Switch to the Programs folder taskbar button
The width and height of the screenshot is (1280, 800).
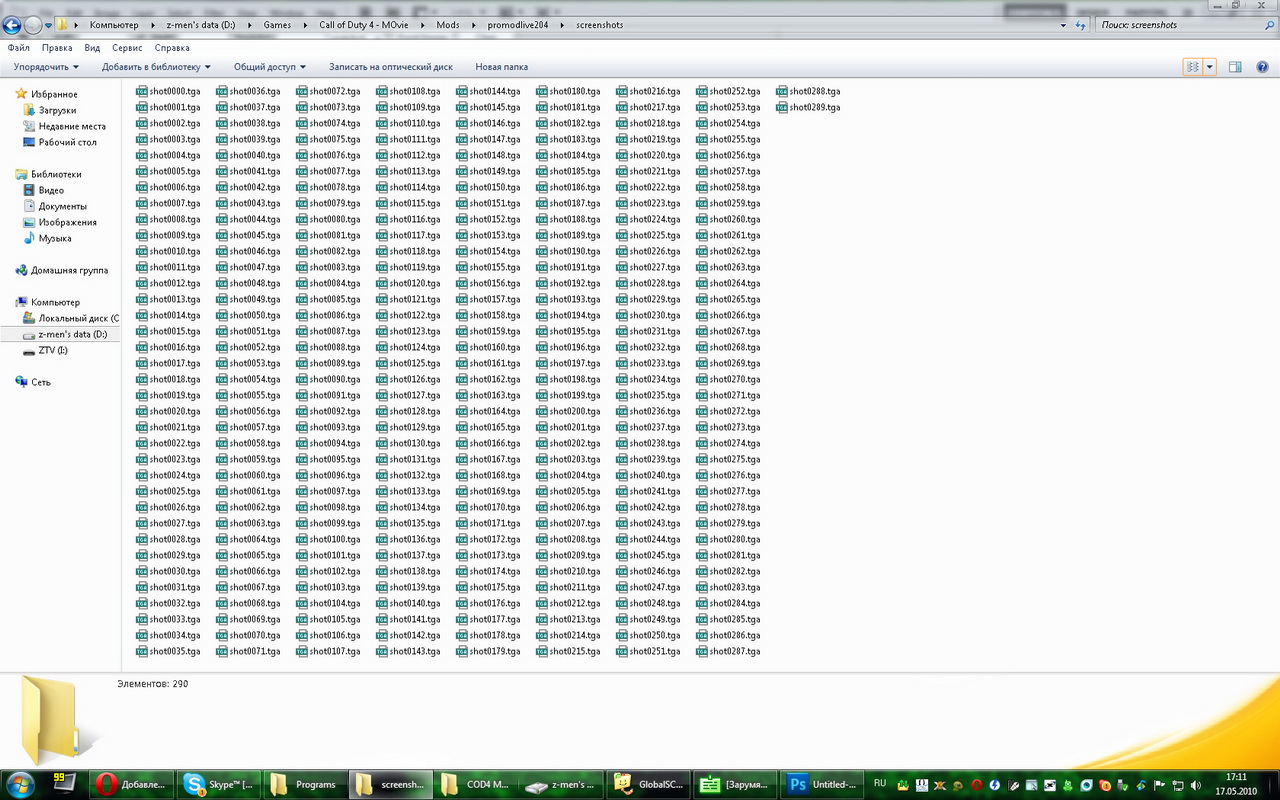[x=304, y=785]
